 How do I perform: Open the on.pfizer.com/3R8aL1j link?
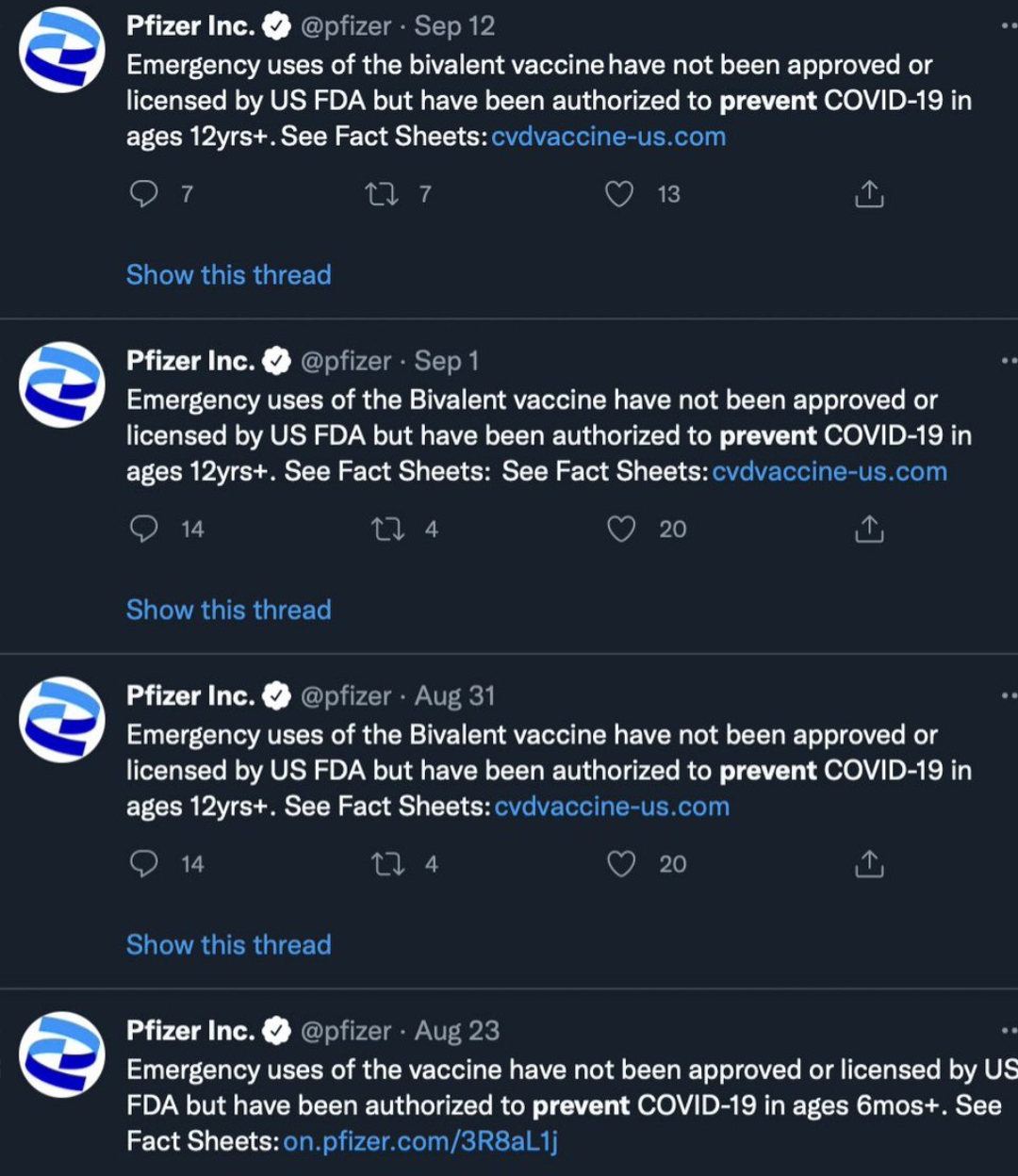coord(420,1142)
